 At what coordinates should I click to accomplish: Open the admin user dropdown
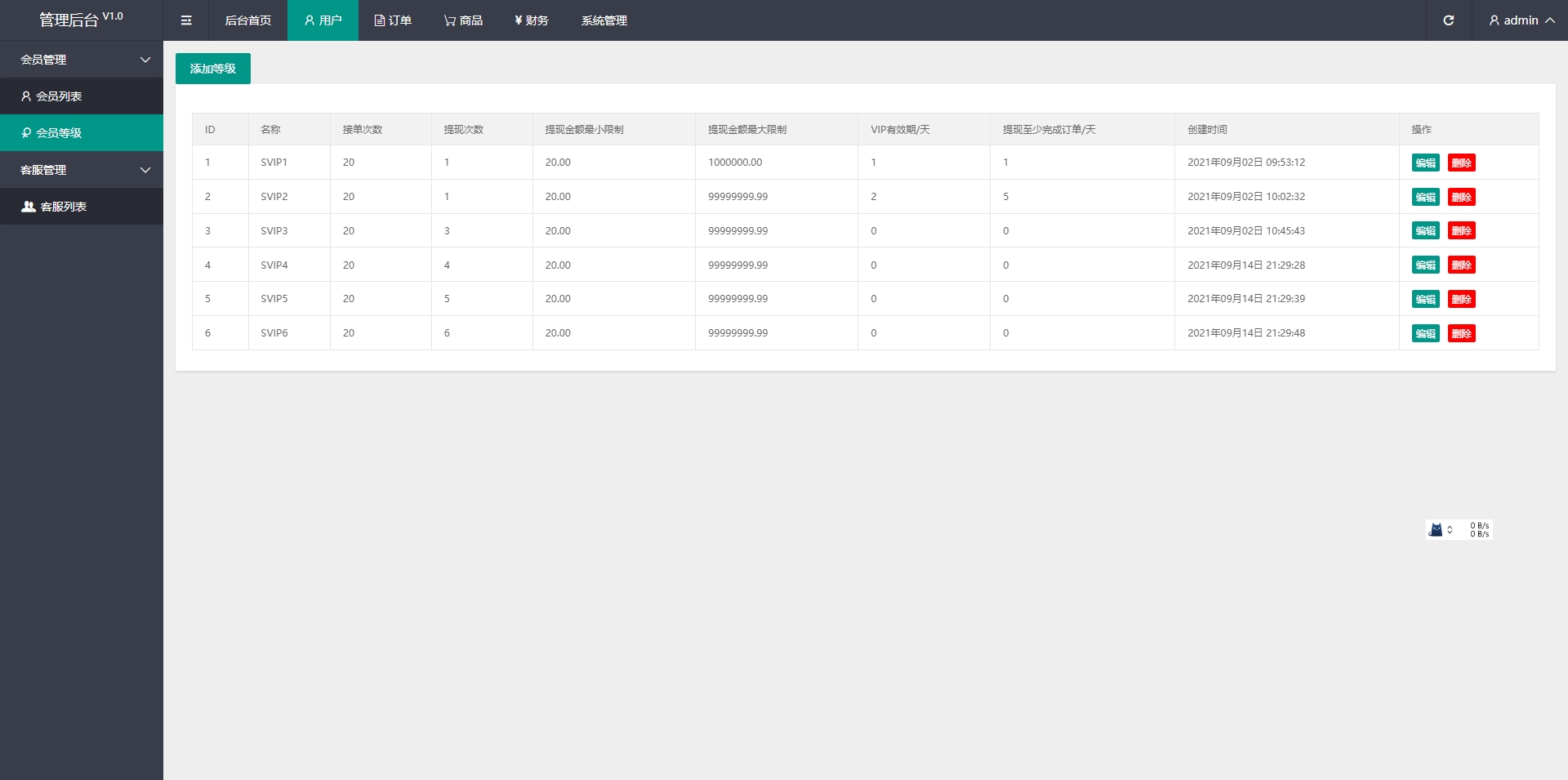coord(1521,20)
